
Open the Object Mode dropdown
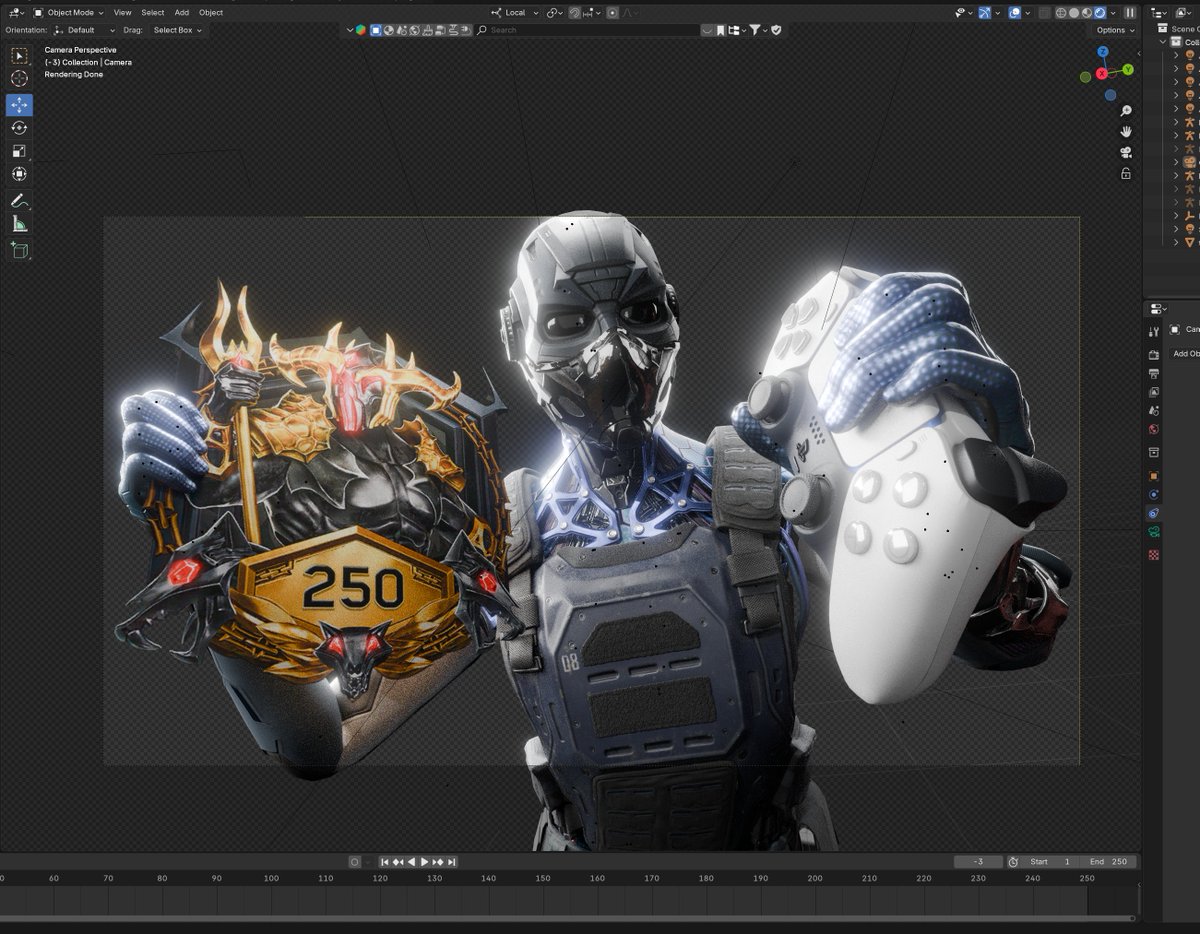click(x=69, y=13)
